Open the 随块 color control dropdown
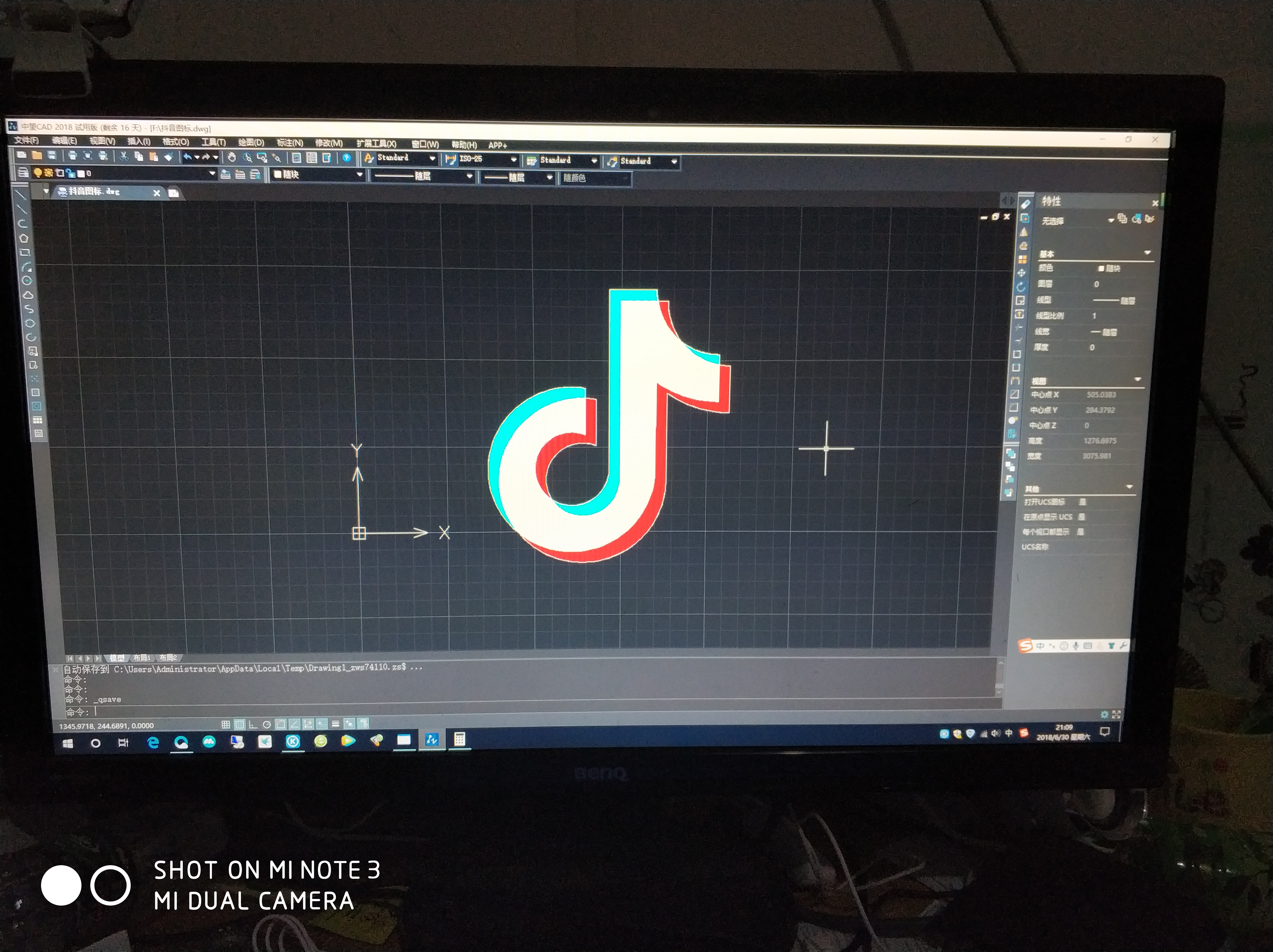This screenshot has height=952, width=1273. click(x=360, y=174)
